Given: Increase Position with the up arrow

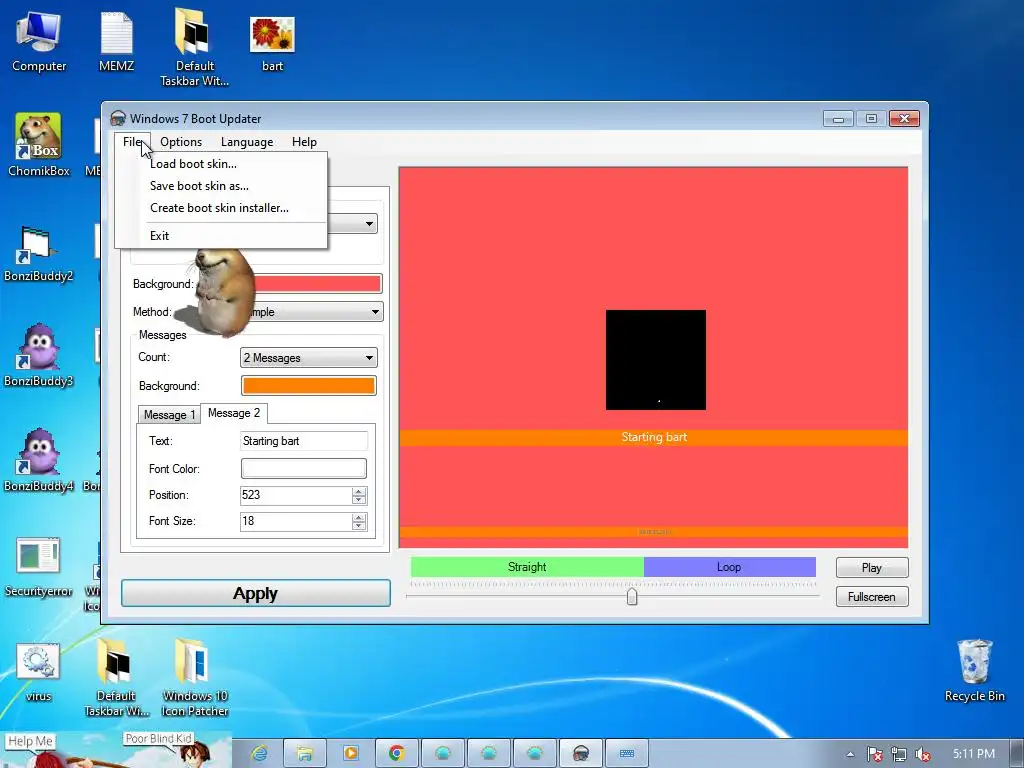Looking at the screenshot, I should pyautogui.click(x=359, y=491).
